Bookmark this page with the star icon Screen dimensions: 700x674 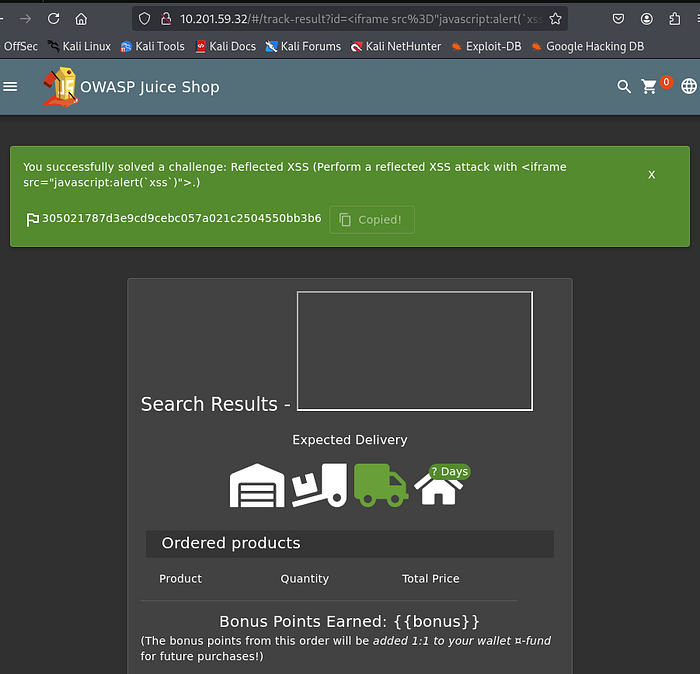click(555, 19)
